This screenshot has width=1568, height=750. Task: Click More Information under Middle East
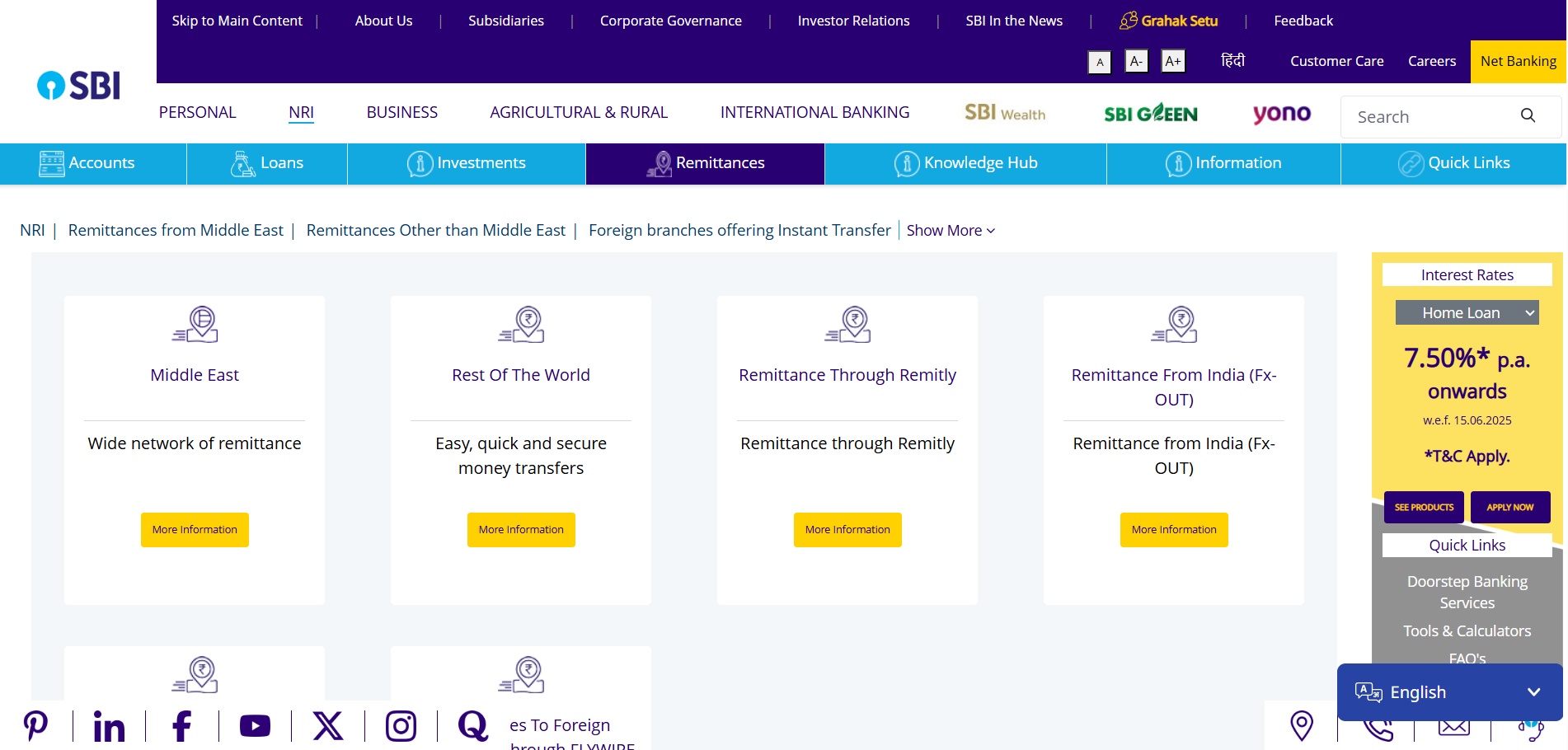(x=195, y=530)
